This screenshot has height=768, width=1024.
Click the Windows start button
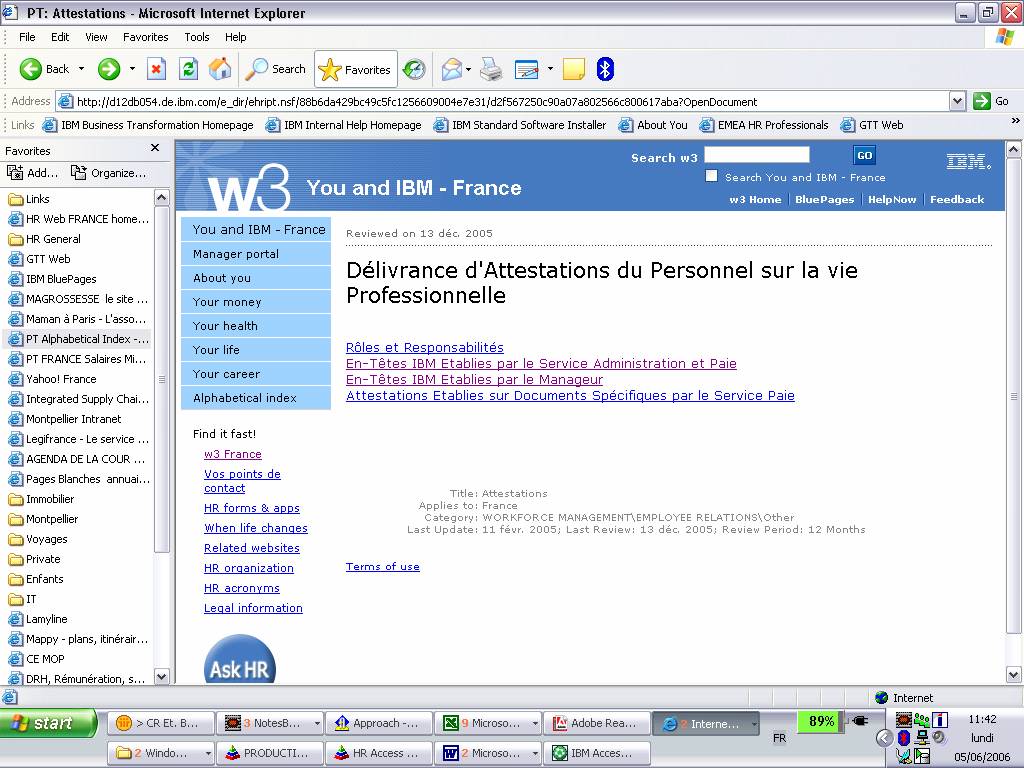pos(47,723)
